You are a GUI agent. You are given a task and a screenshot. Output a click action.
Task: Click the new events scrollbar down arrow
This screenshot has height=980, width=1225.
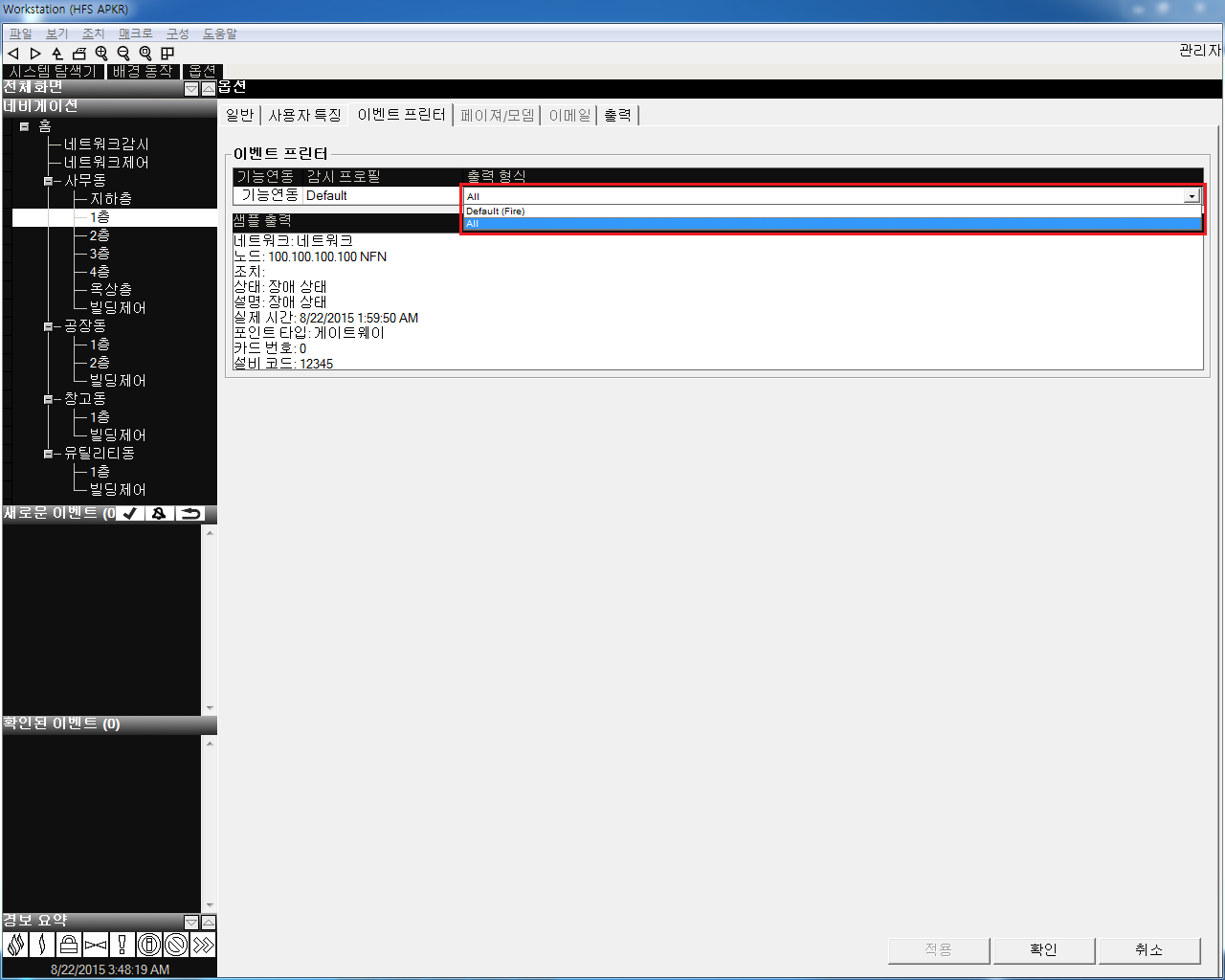[210, 708]
